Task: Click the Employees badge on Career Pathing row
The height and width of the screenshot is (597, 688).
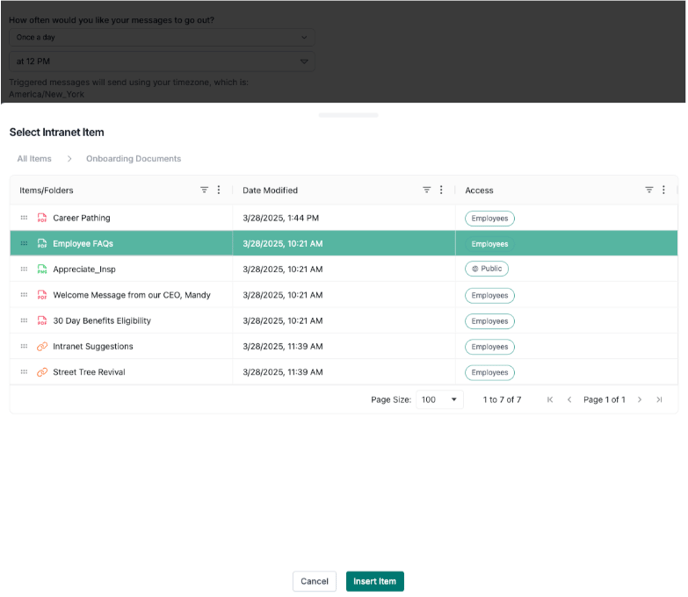Action: click(490, 218)
